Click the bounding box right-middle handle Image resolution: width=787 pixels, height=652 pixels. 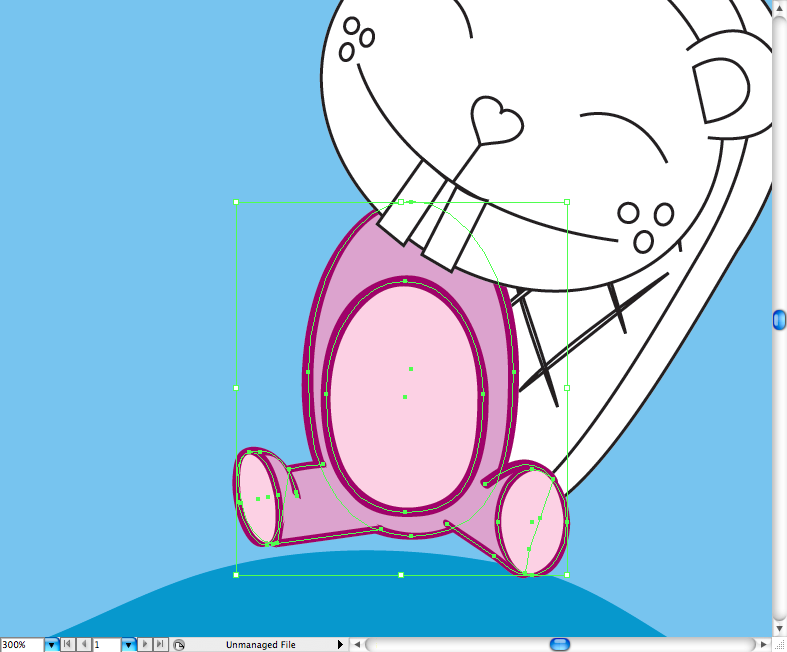tap(567, 388)
